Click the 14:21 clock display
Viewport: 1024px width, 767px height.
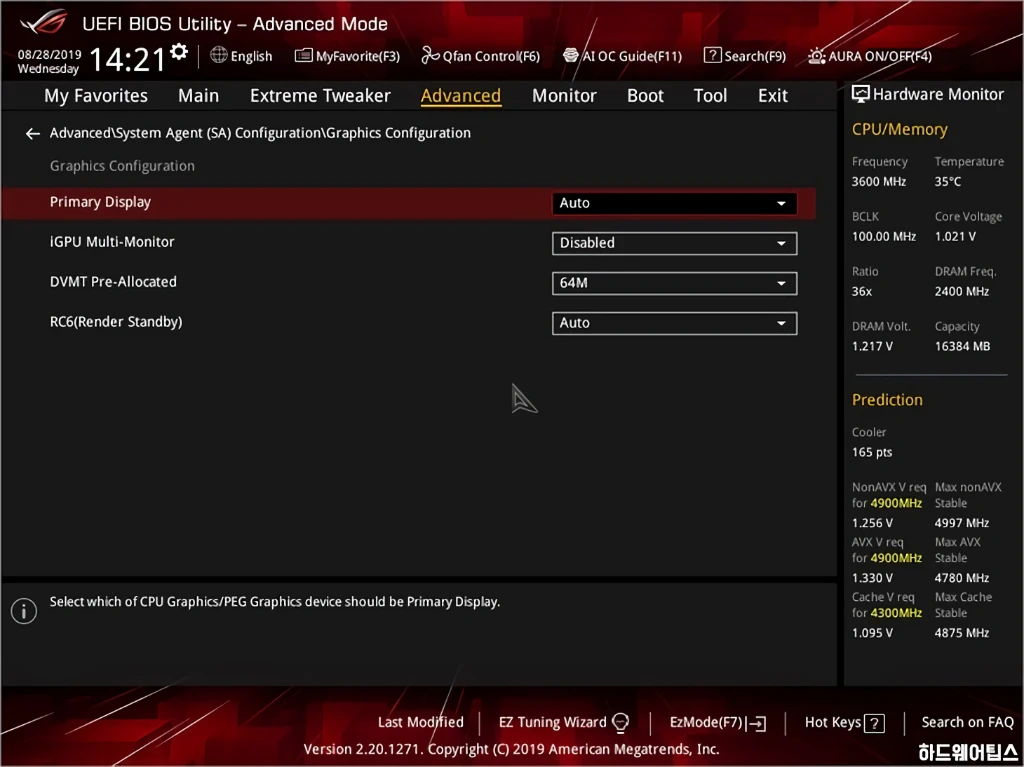tap(128, 60)
